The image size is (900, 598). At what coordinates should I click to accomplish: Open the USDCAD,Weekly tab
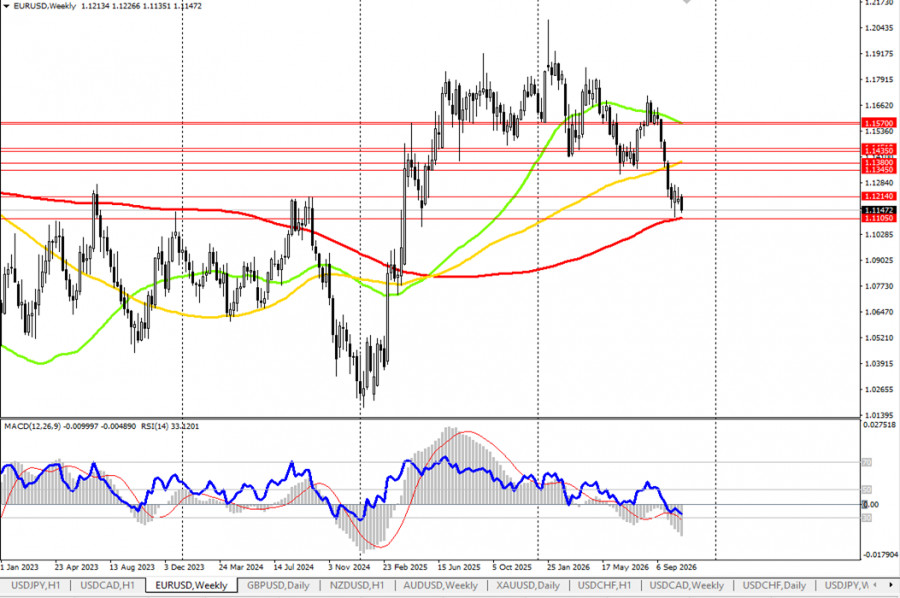[686, 585]
